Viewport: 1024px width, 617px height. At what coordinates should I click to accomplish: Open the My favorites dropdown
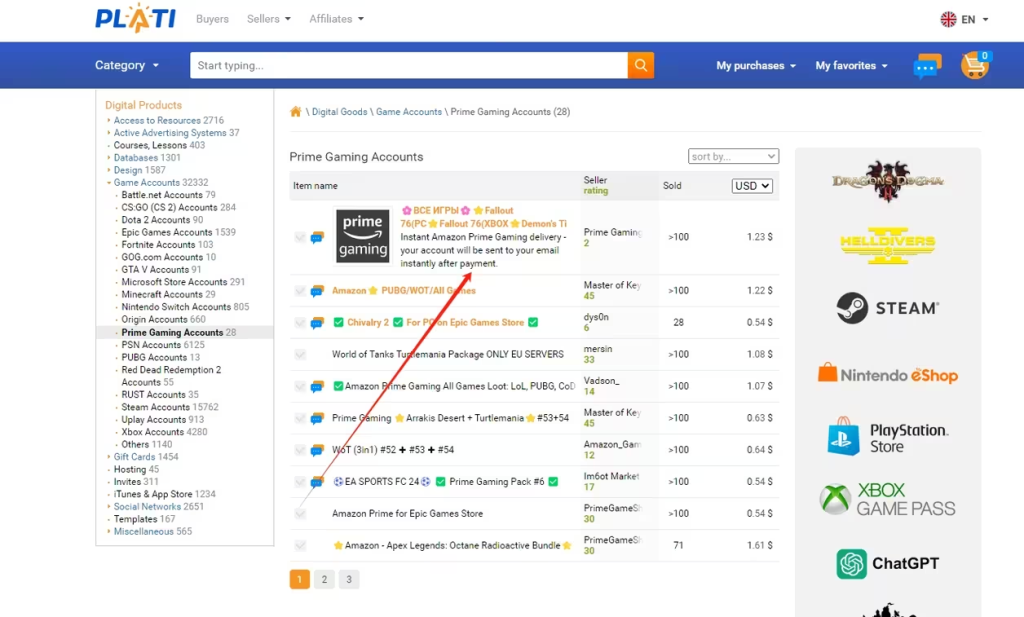point(851,65)
